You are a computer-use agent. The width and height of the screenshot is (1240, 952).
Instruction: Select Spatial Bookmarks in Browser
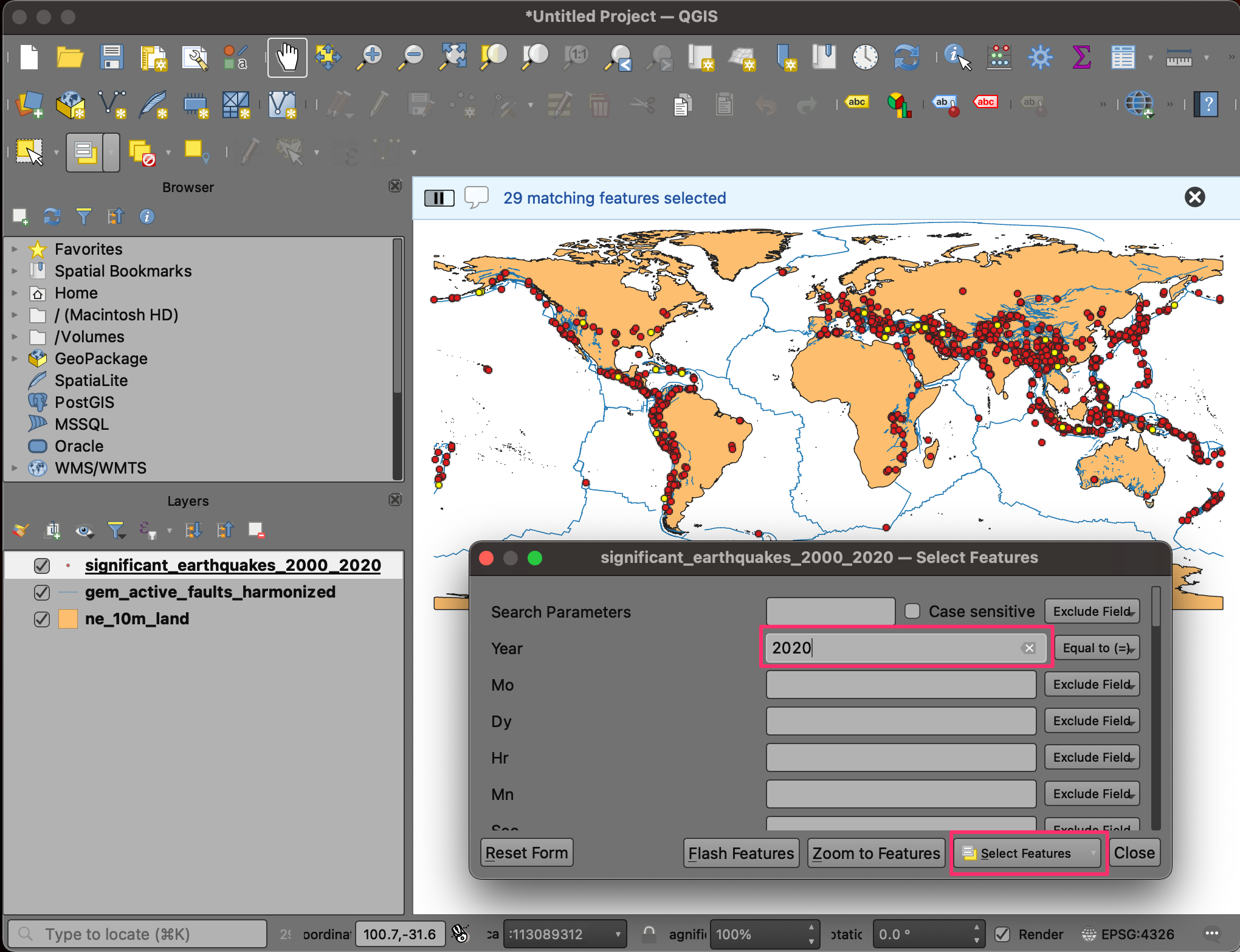pyautogui.click(x=123, y=271)
